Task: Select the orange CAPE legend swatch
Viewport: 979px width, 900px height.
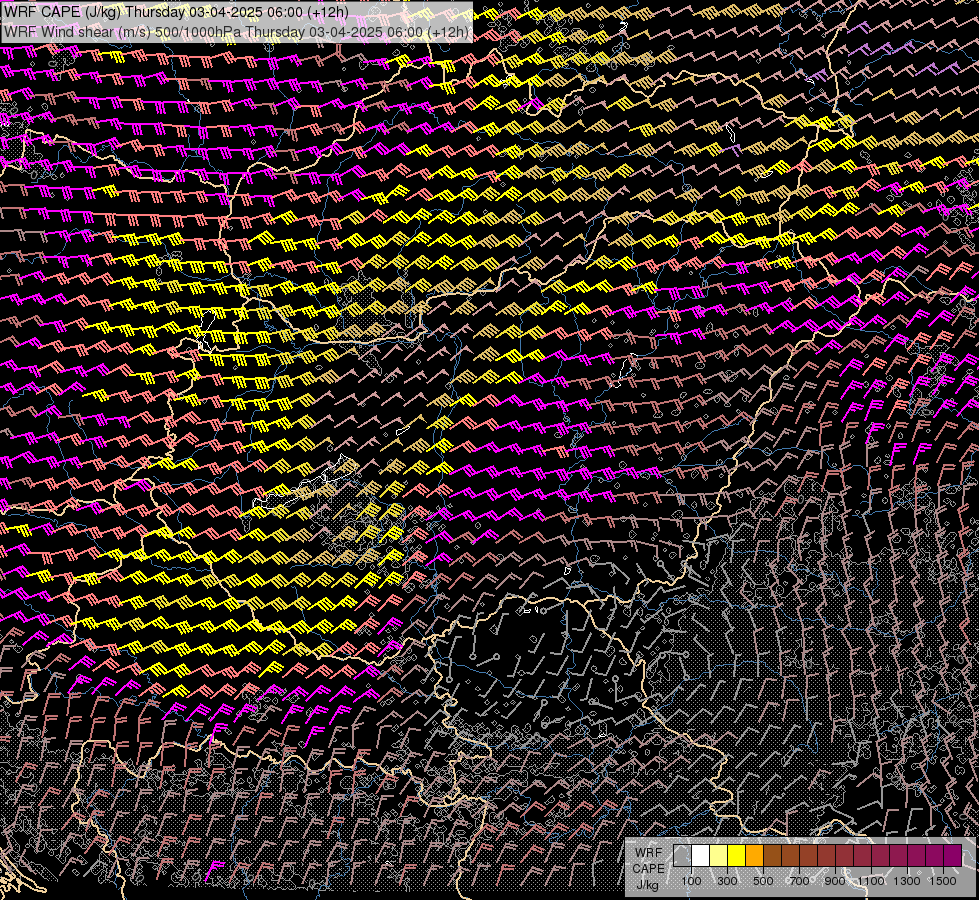Action: pyautogui.click(x=754, y=856)
